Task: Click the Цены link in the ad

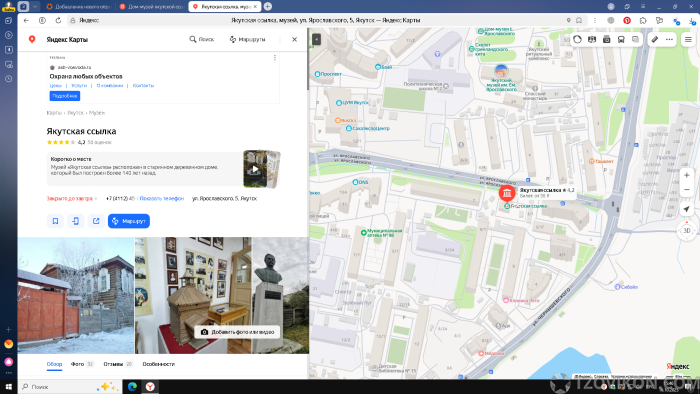Action: point(56,86)
